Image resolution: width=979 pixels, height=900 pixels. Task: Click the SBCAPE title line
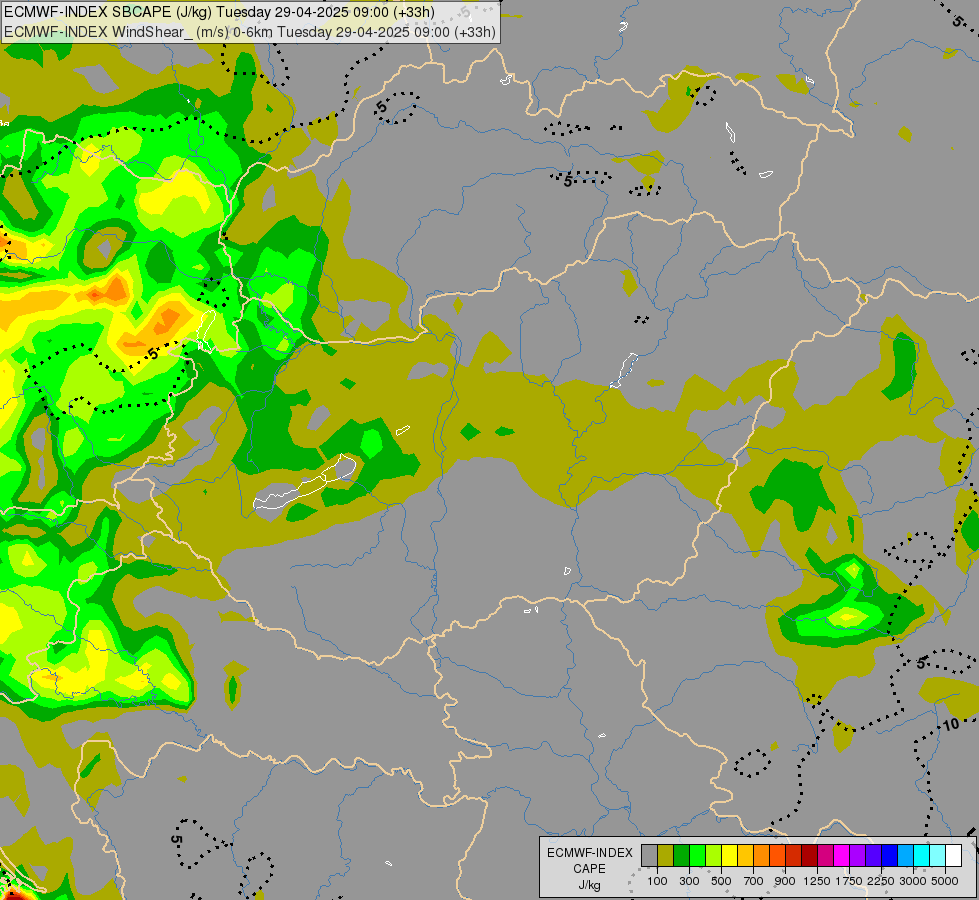219,12
